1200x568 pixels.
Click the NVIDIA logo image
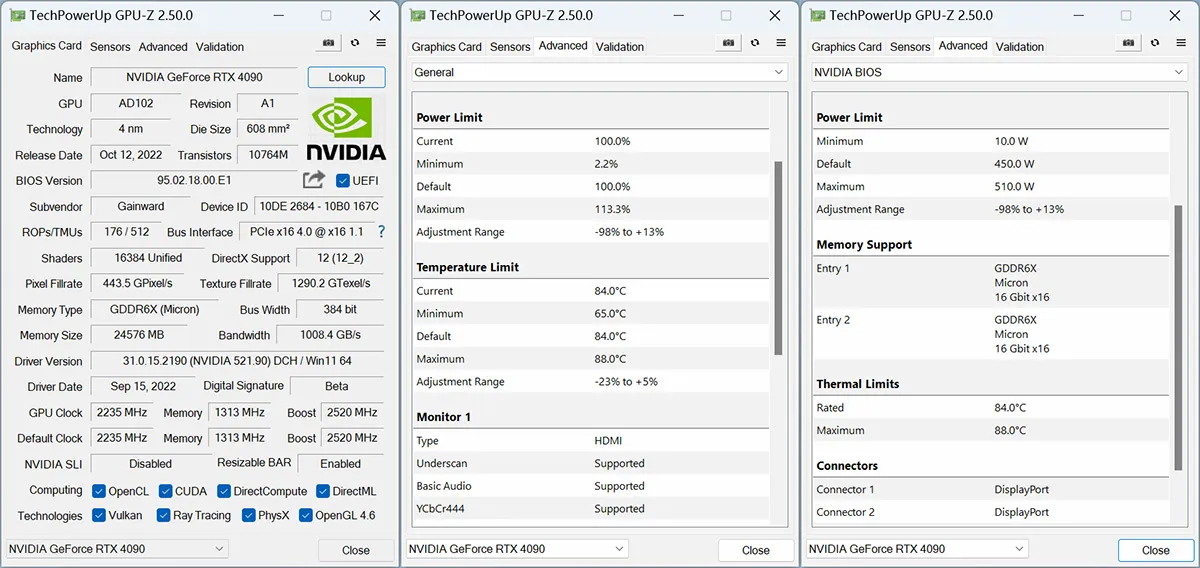(346, 129)
